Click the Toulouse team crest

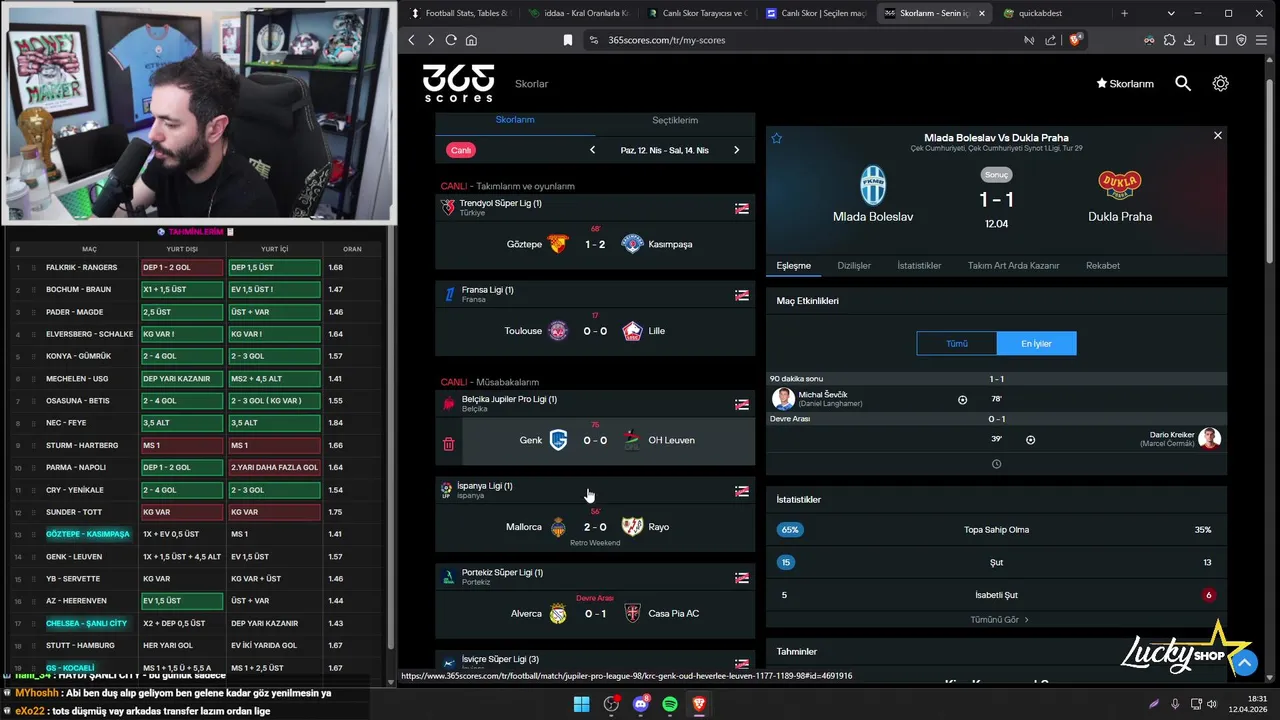[x=558, y=331]
